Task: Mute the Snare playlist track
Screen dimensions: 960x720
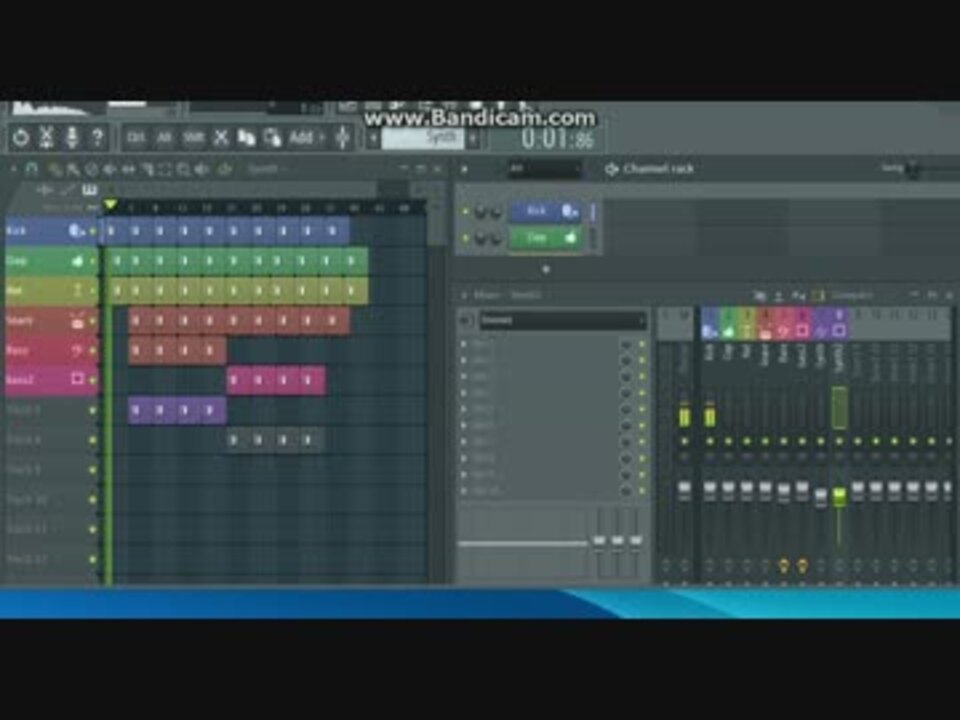Action: coord(93,321)
